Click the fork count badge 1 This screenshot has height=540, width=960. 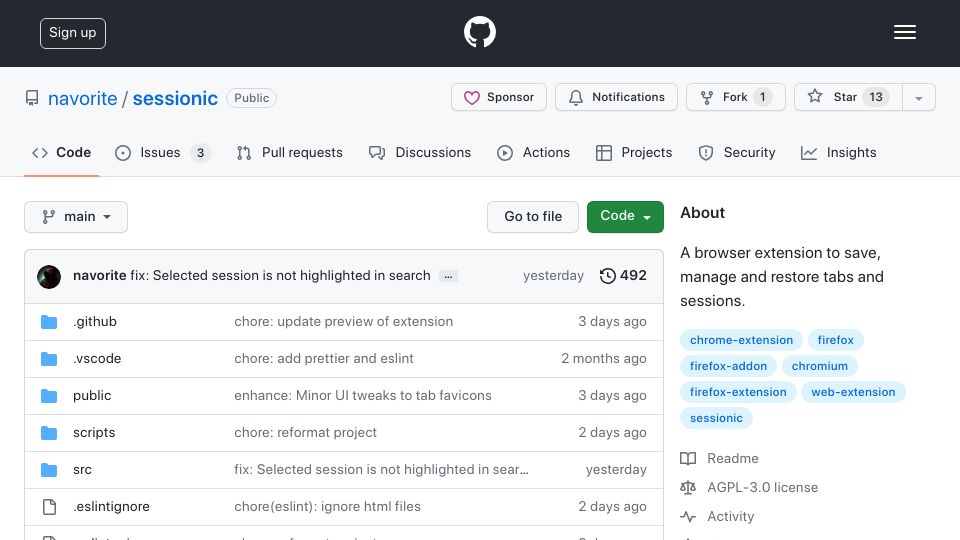[x=762, y=97]
